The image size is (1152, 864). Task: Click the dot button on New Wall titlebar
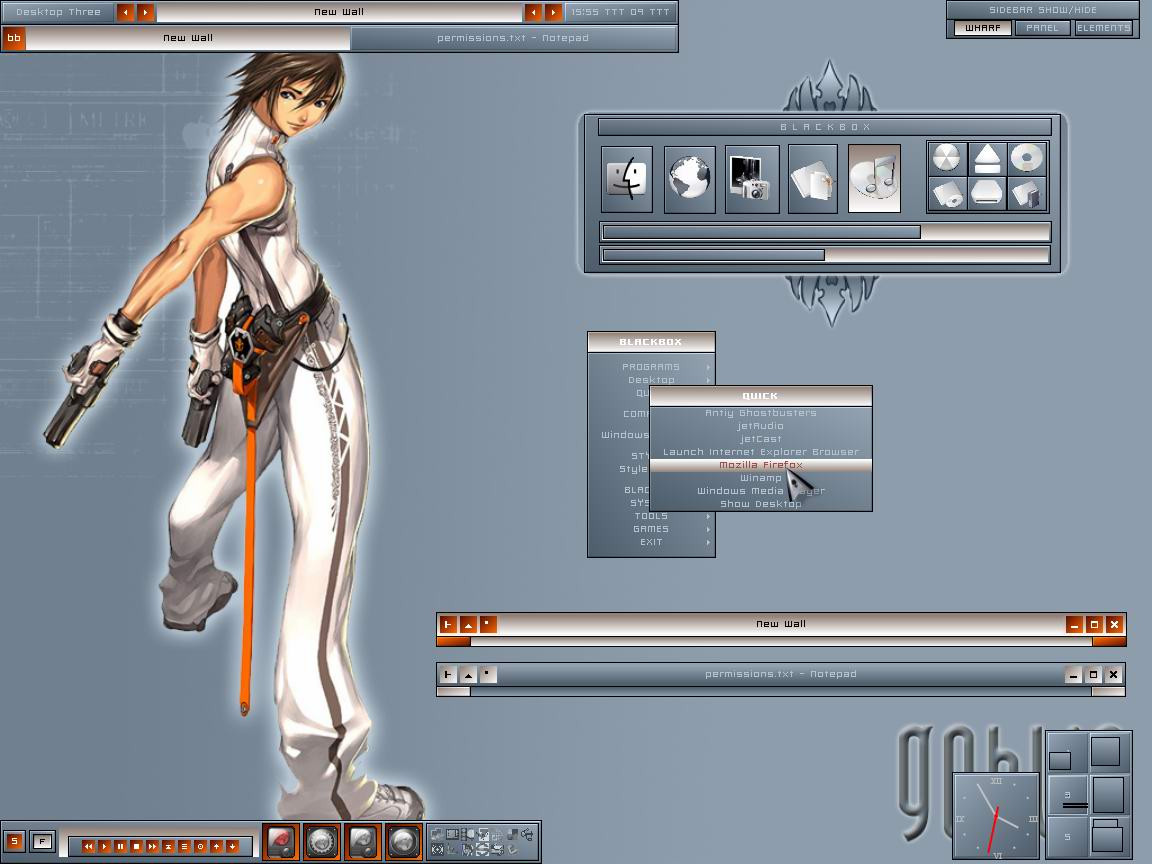(x=487, y=624)
